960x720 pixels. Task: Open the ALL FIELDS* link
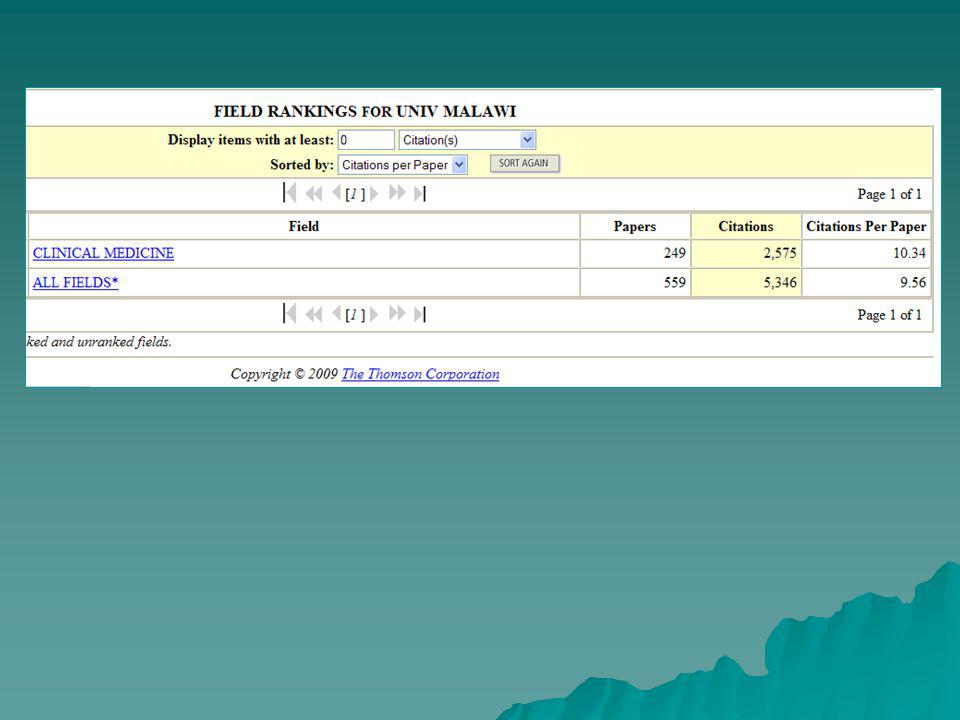click(x=75, y=282)
